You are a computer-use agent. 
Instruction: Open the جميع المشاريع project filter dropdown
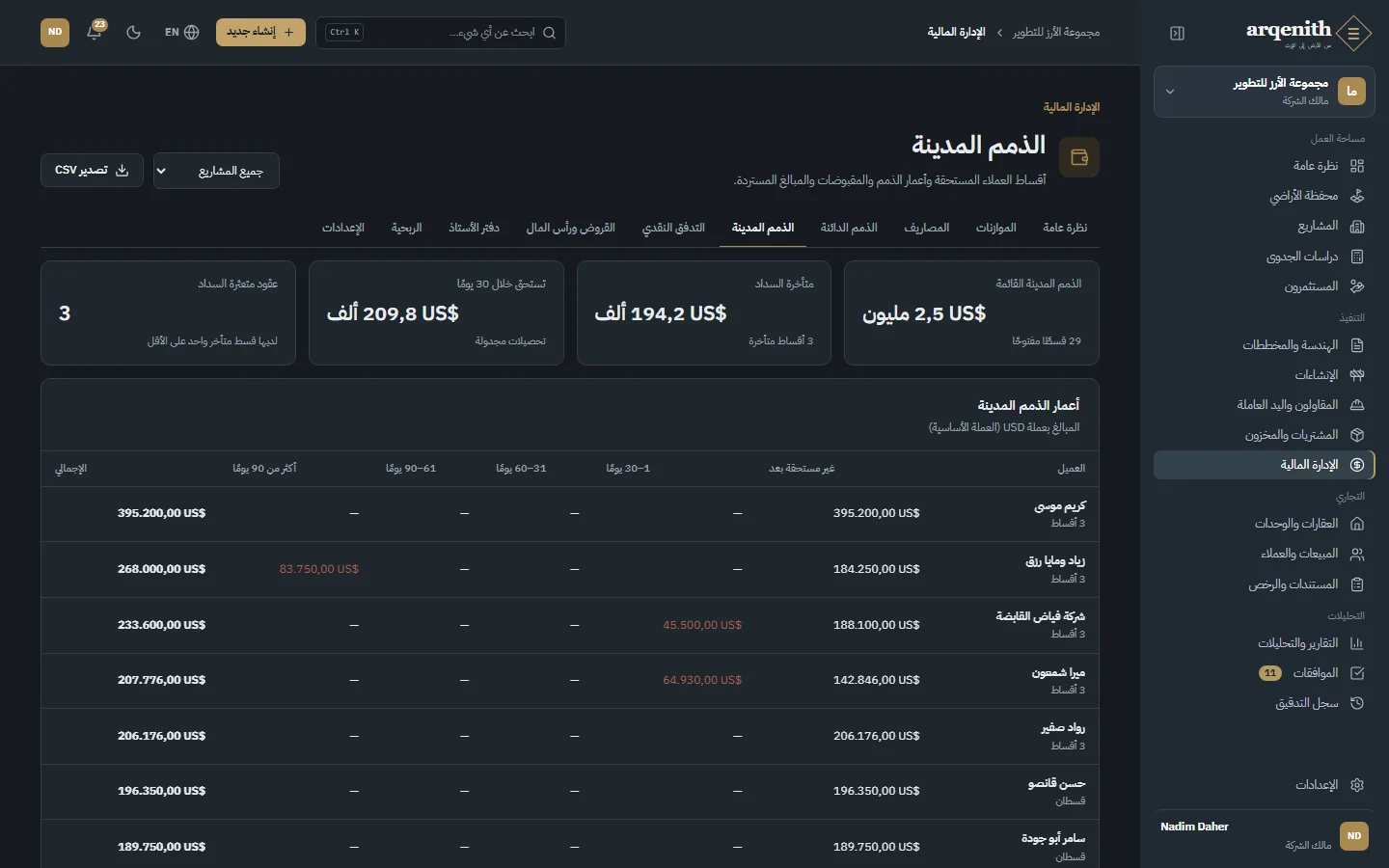pos(216,171)
